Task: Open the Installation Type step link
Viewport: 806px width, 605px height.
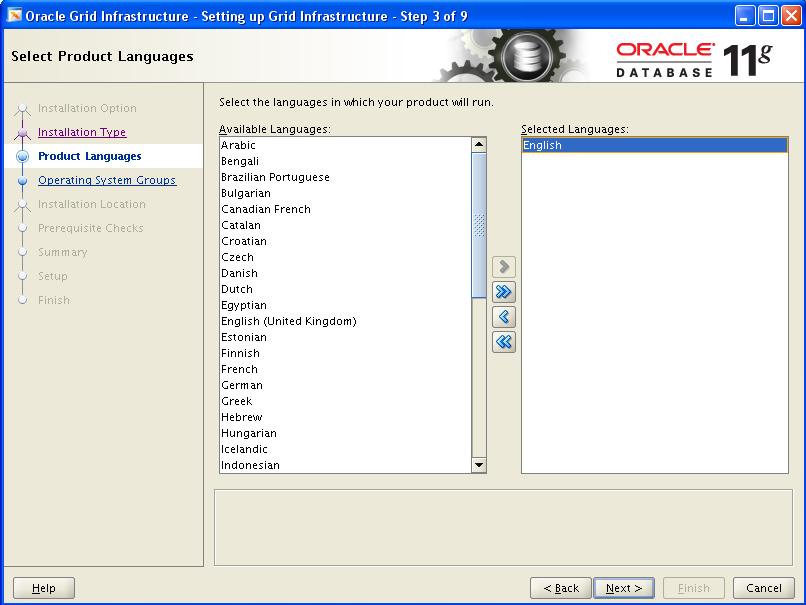Action: tap(82, 132)
